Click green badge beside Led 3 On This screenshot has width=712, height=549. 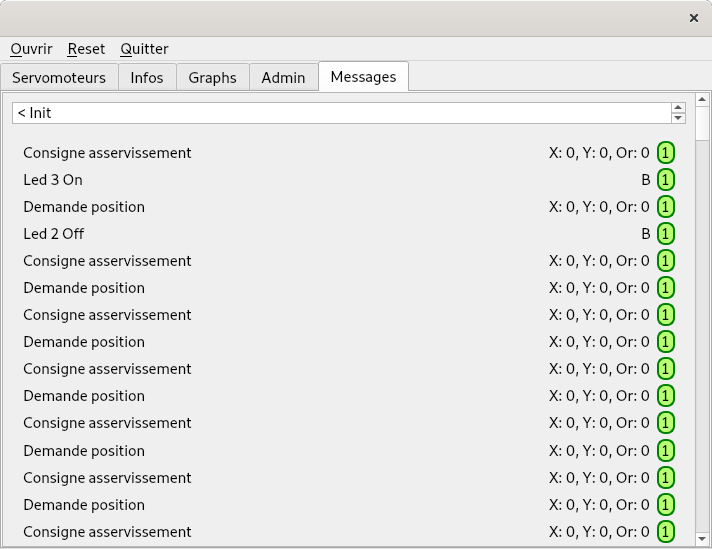click(666, 180)
